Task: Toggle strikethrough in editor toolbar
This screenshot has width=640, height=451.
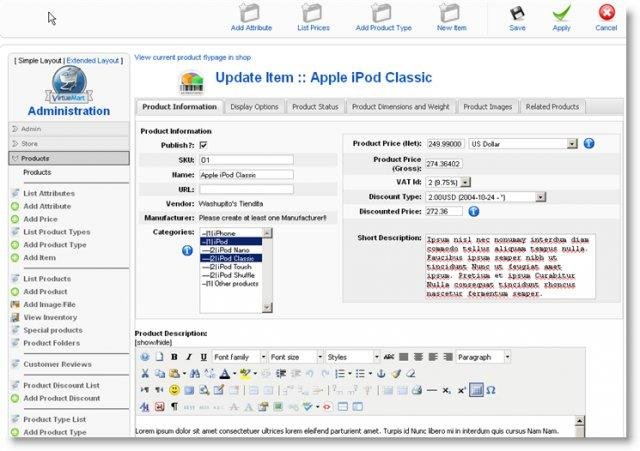Action: [x=389, y=357]
